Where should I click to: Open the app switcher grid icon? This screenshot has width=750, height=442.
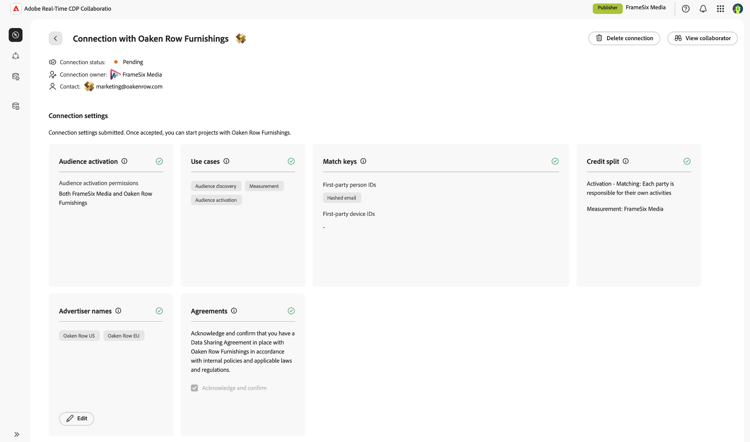click(720, 9)
